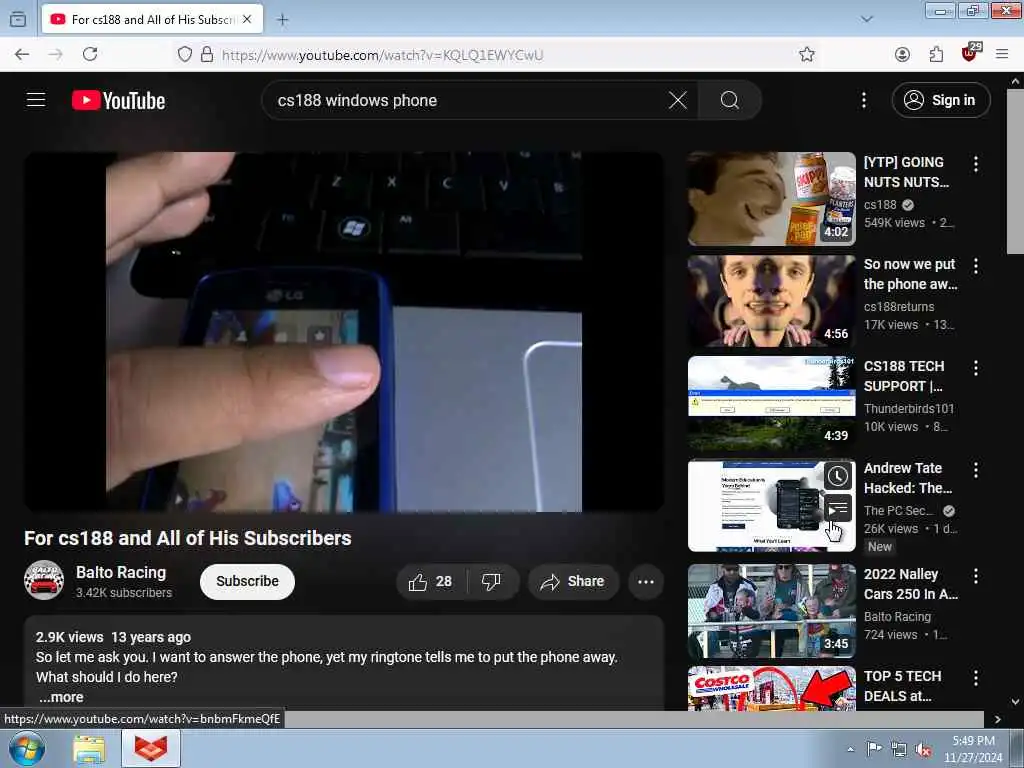Reload the page
The height and width of the screenshot is (768, 1024).
click(90, 54)
